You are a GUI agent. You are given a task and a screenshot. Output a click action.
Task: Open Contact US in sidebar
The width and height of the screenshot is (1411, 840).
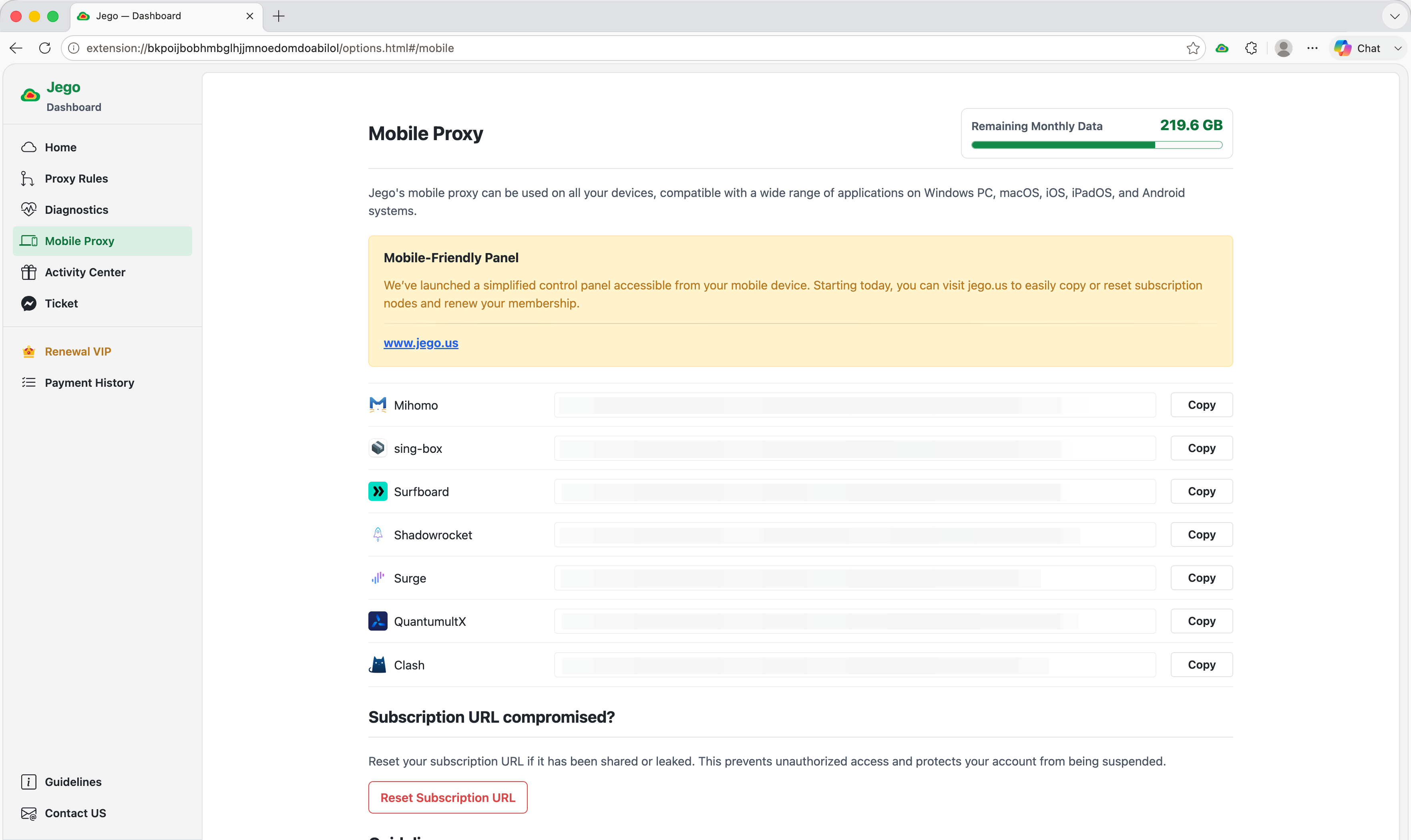pos(103,813)
